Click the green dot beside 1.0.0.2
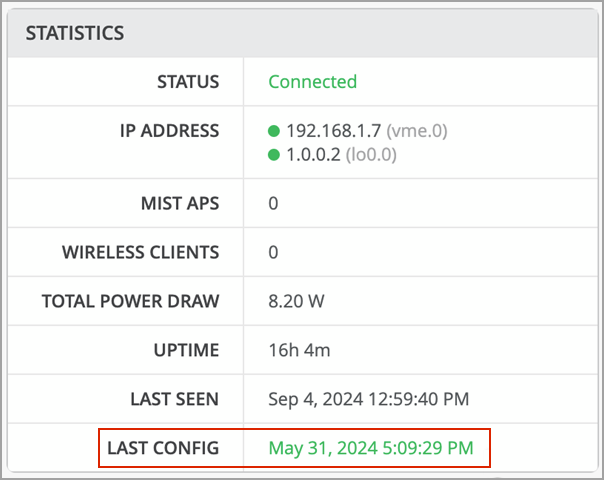 [x=274, y=155]
